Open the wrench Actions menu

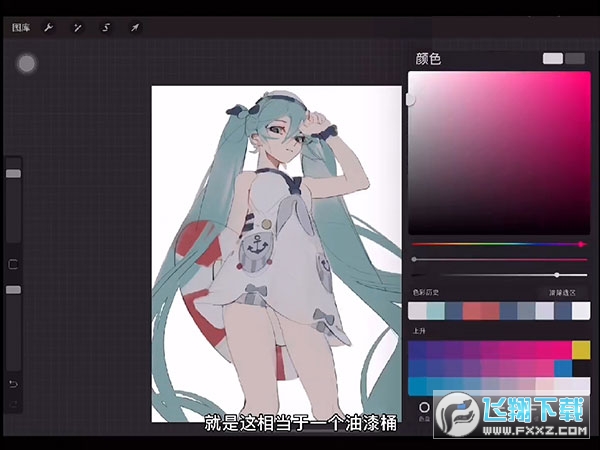[x=49, y=28]
